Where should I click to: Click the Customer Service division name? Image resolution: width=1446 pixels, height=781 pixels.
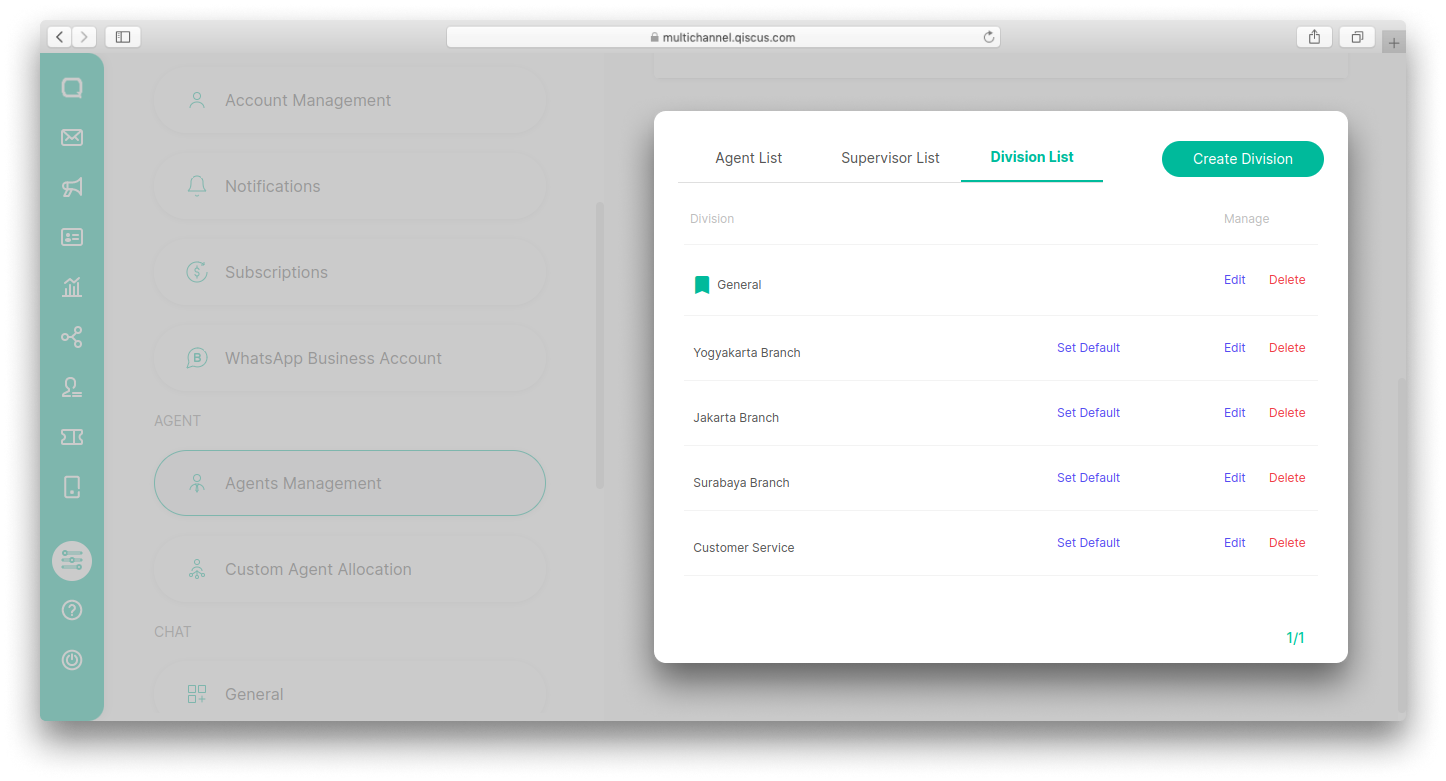744,548
